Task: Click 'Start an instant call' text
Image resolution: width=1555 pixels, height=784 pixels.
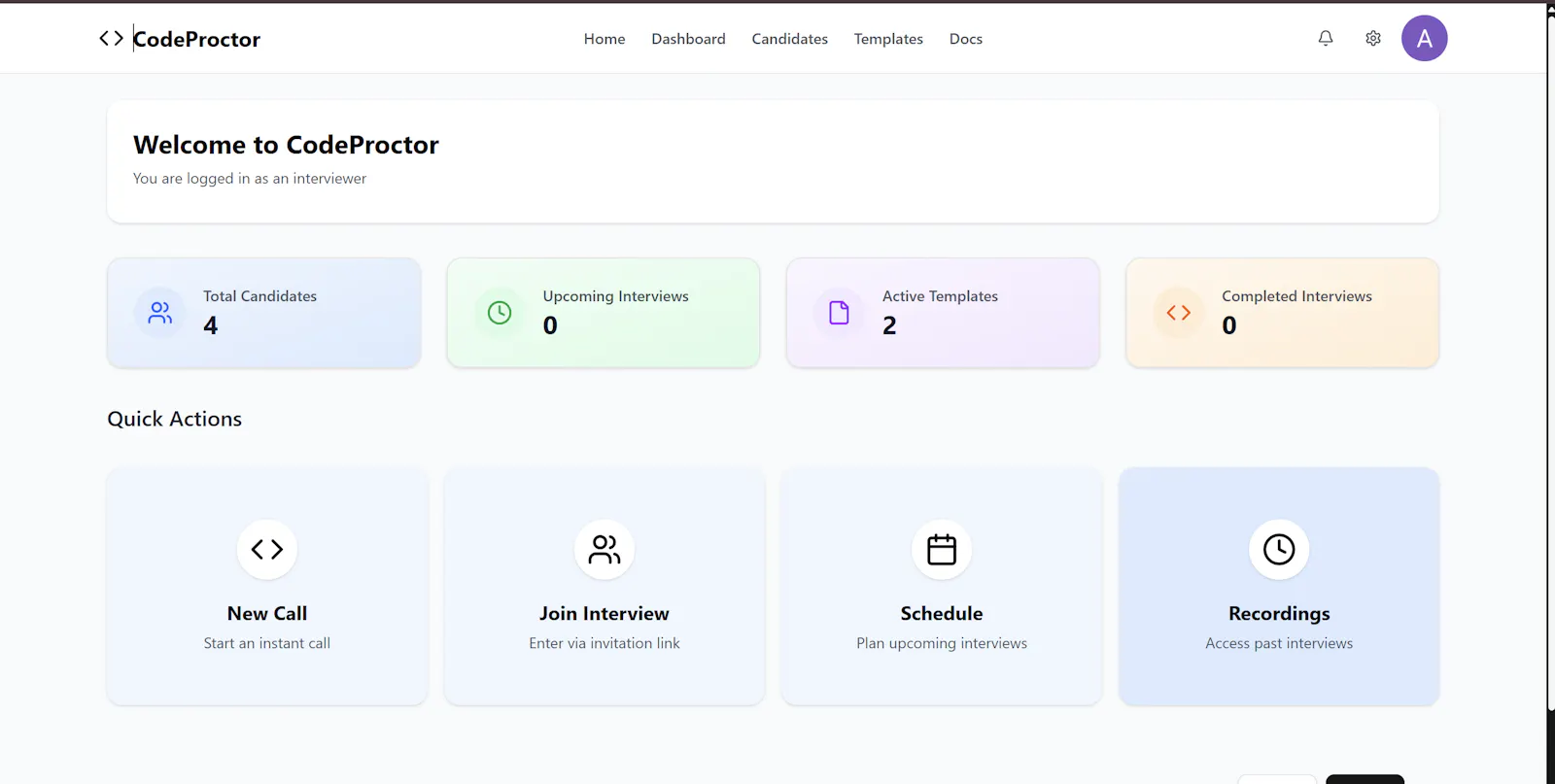Action: pyautogui.click(x=267, y=643)
